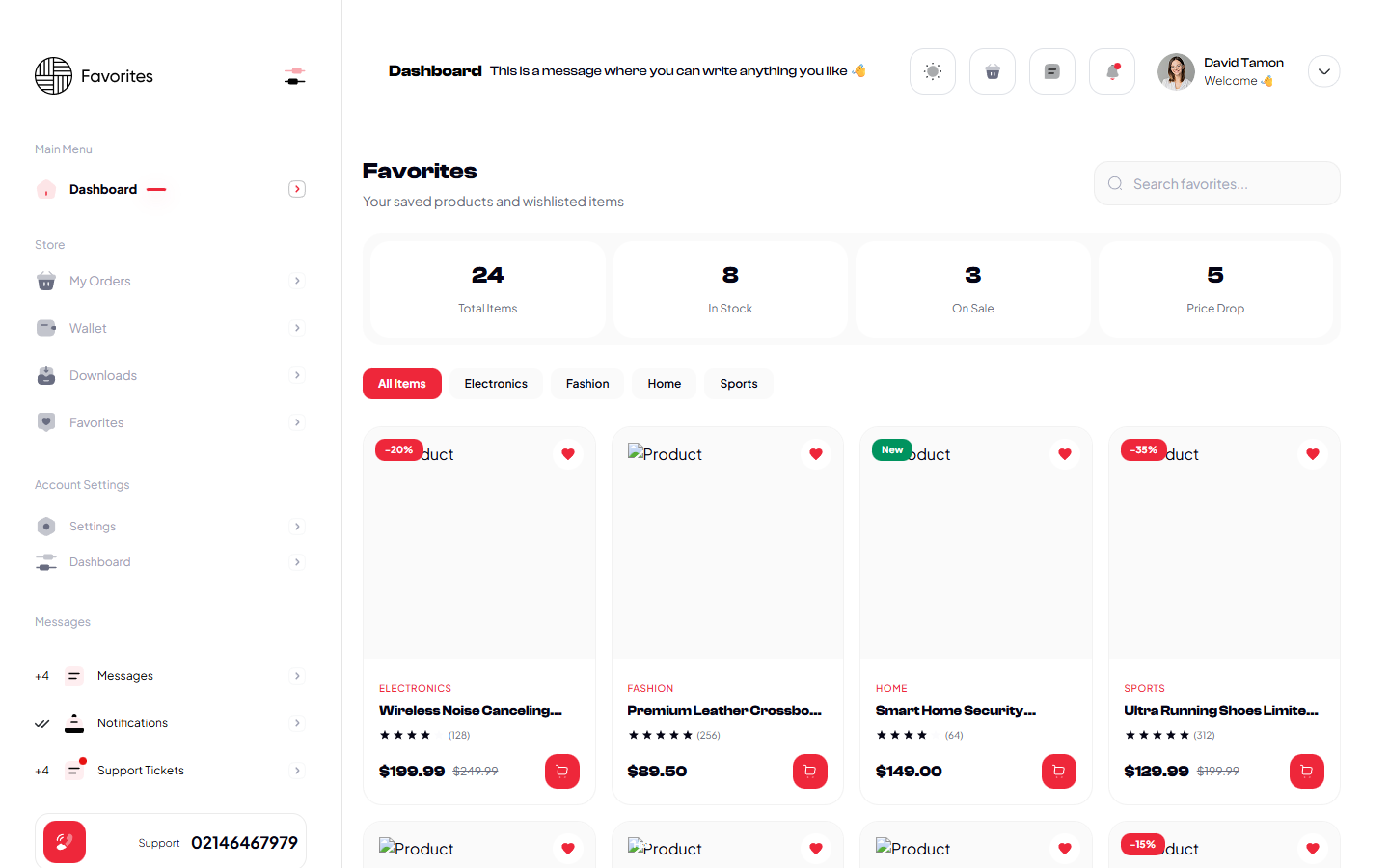Toggle light/dark theme sun icon
The width and height of the screenshot is (1389, 868).
[x=932, y=71]
